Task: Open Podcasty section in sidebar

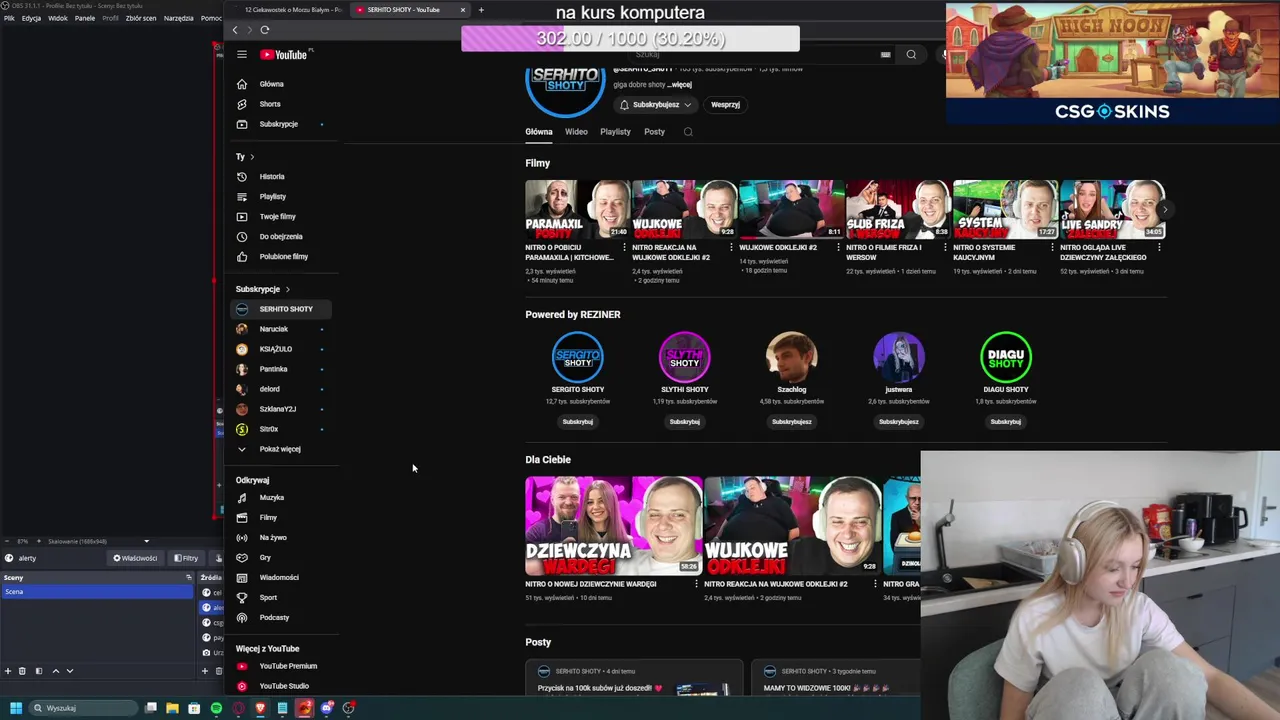Action: [274, 618]
